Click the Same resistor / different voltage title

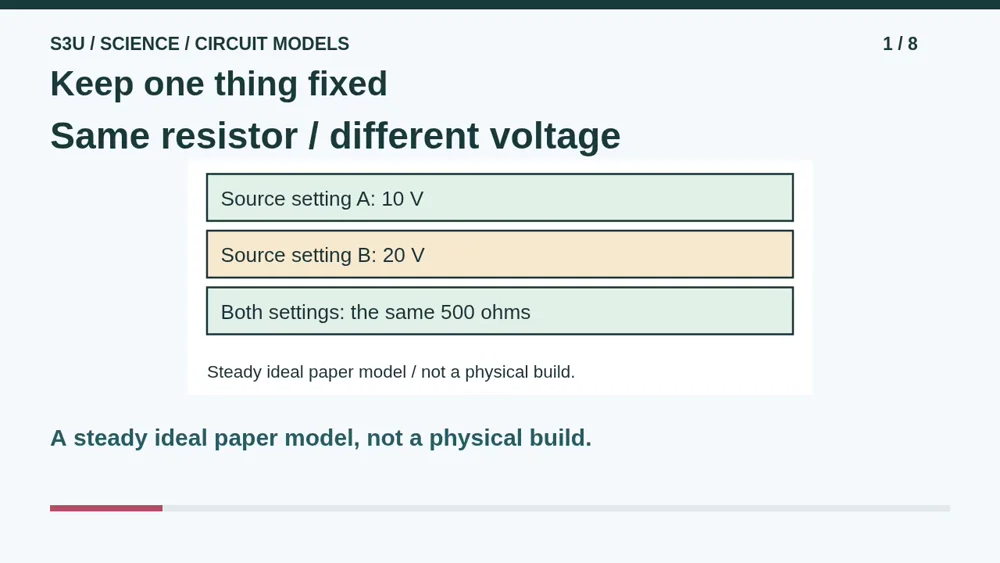pos(335,136)
